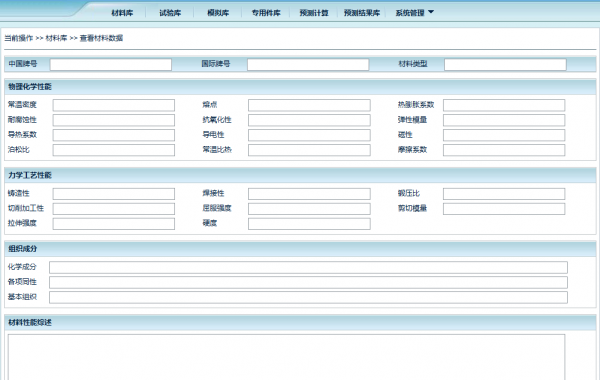Click the 磁性 input field
600x380 pixels.
(504, 135)
